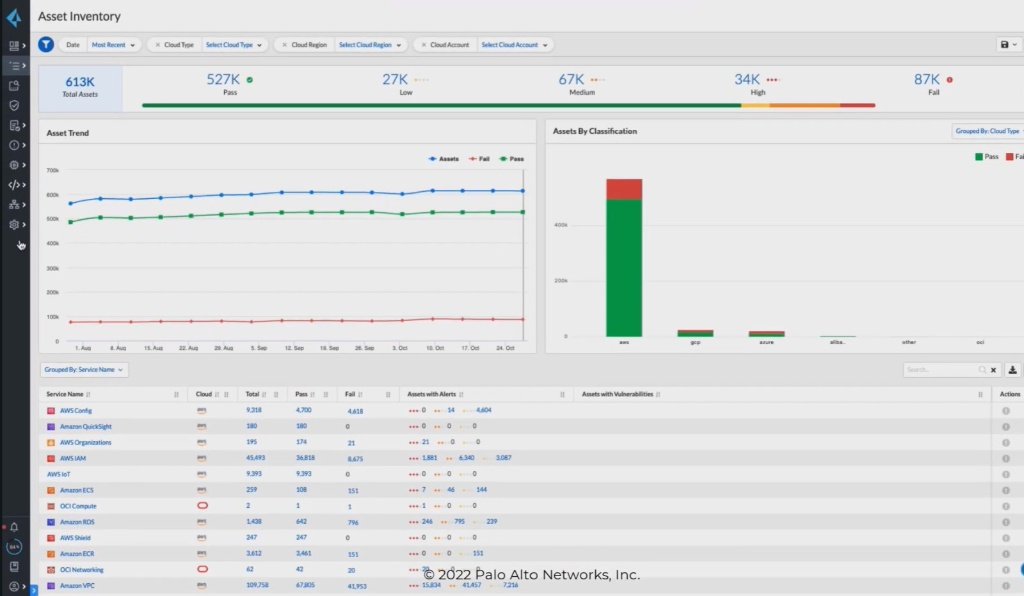Open the Amazon QuickSight service link
This screenshot has width=1024, height=596.
pos(86,426)
